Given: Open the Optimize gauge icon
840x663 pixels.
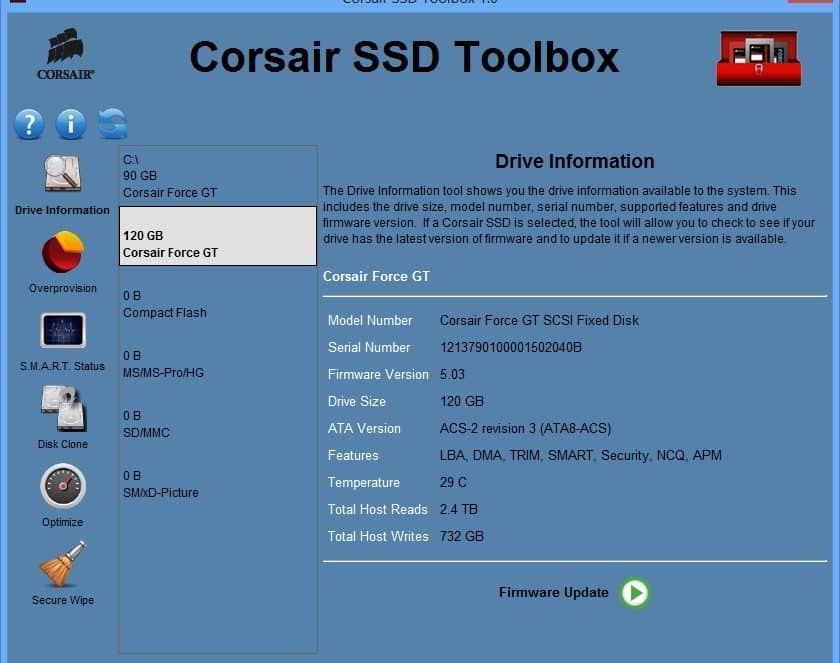Looking at the screenshot, I should coord(63,486).
